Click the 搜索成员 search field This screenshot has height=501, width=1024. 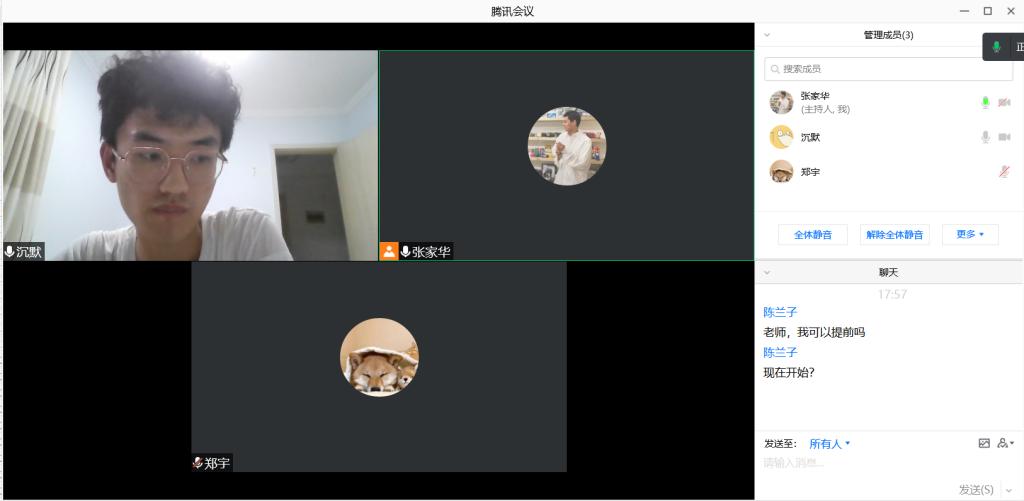[889, 69]
